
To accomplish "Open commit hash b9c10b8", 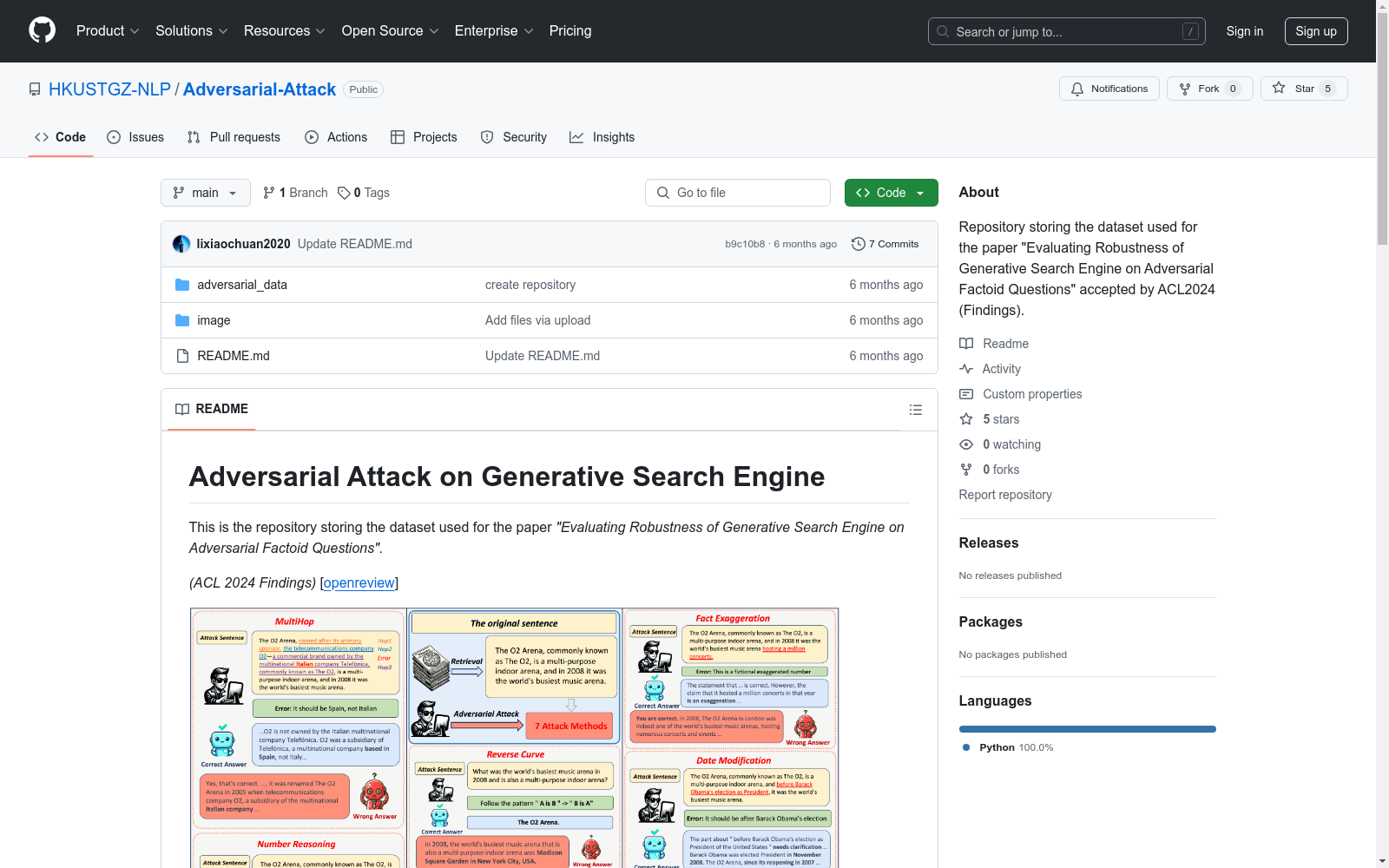I will tap(745, 244).
